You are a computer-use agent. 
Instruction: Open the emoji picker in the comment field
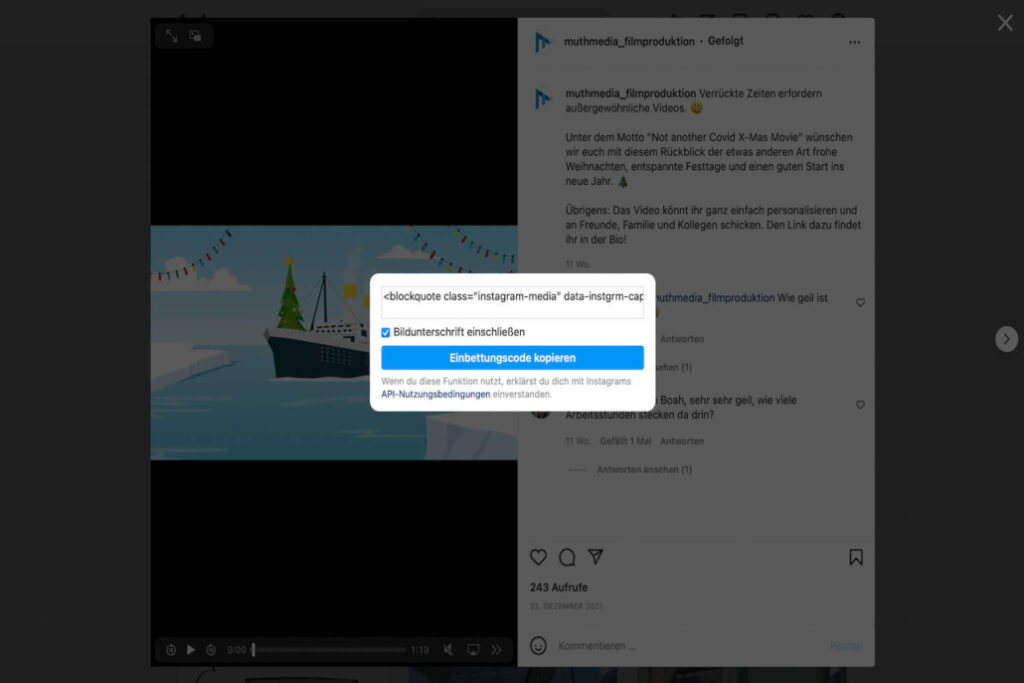tap(538, 646)
